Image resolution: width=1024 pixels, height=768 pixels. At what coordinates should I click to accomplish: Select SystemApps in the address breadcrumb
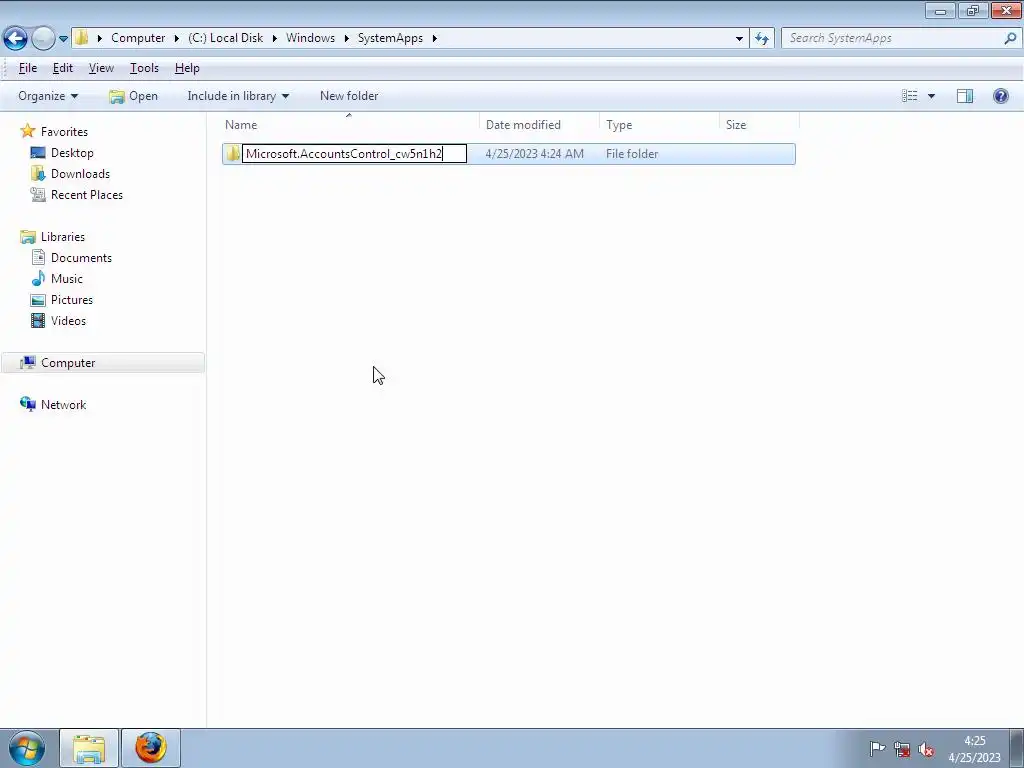tap(390, 38)
